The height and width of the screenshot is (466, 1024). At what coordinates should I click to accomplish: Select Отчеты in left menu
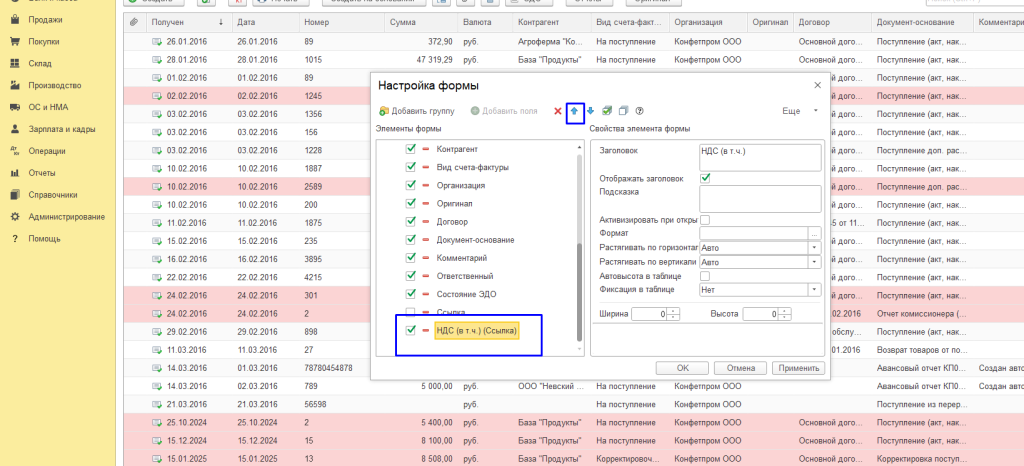click(42, 173)
